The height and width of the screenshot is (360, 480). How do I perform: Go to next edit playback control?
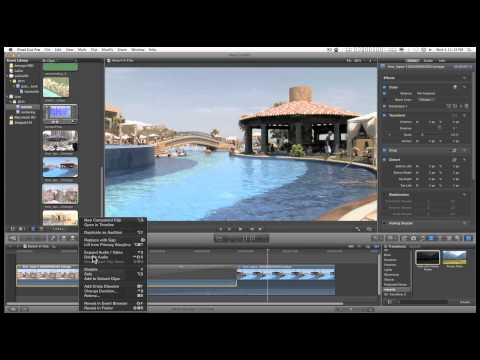coord(260,229)
